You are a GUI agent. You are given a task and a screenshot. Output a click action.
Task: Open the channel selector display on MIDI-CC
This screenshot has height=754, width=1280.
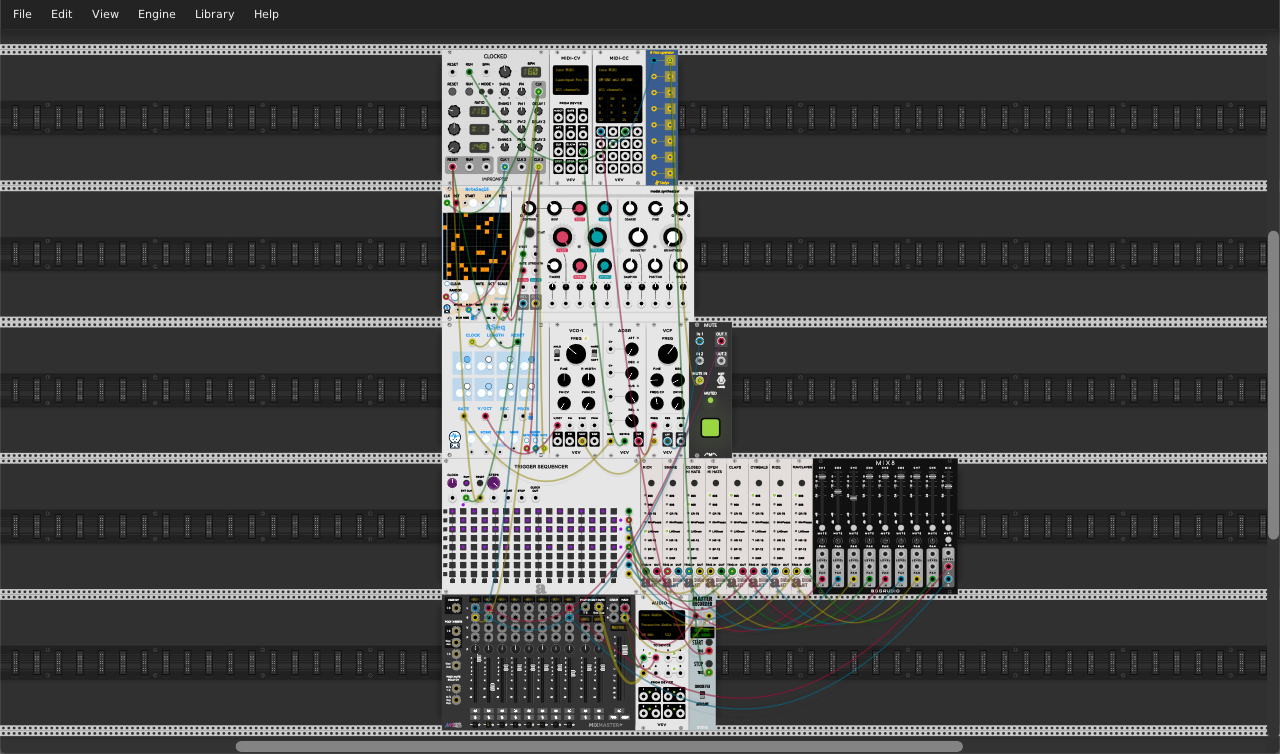click(619, 89)
